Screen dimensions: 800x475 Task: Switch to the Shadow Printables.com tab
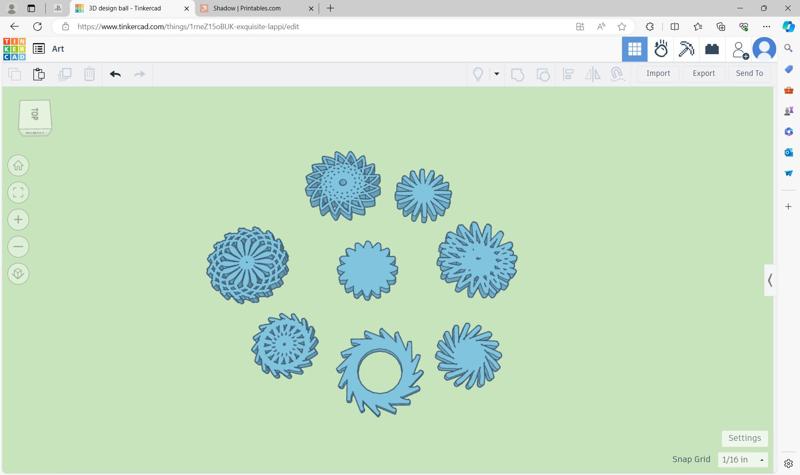point(246,8)
